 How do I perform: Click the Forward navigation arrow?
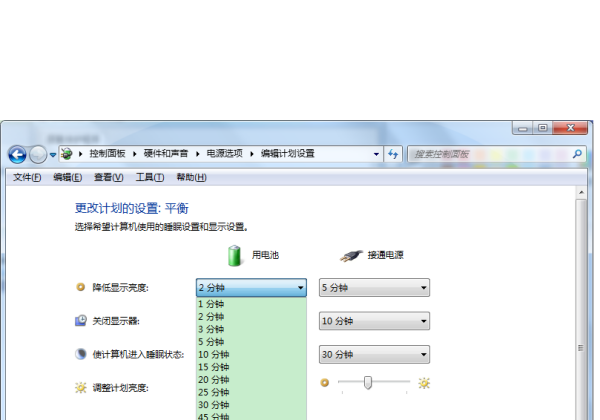(38, 155)
